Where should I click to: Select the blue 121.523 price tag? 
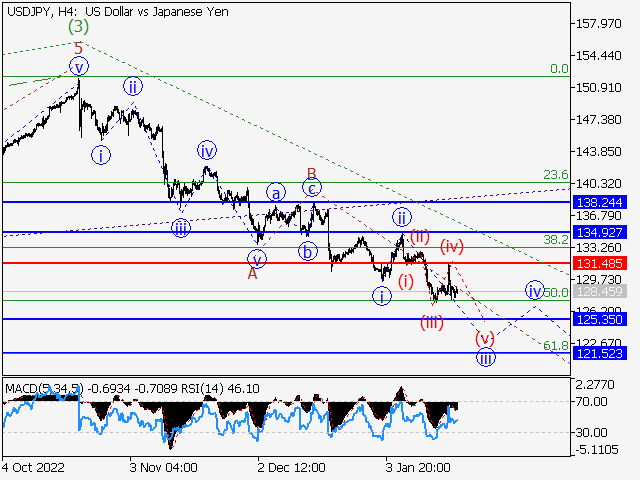(x=599, y=353)
